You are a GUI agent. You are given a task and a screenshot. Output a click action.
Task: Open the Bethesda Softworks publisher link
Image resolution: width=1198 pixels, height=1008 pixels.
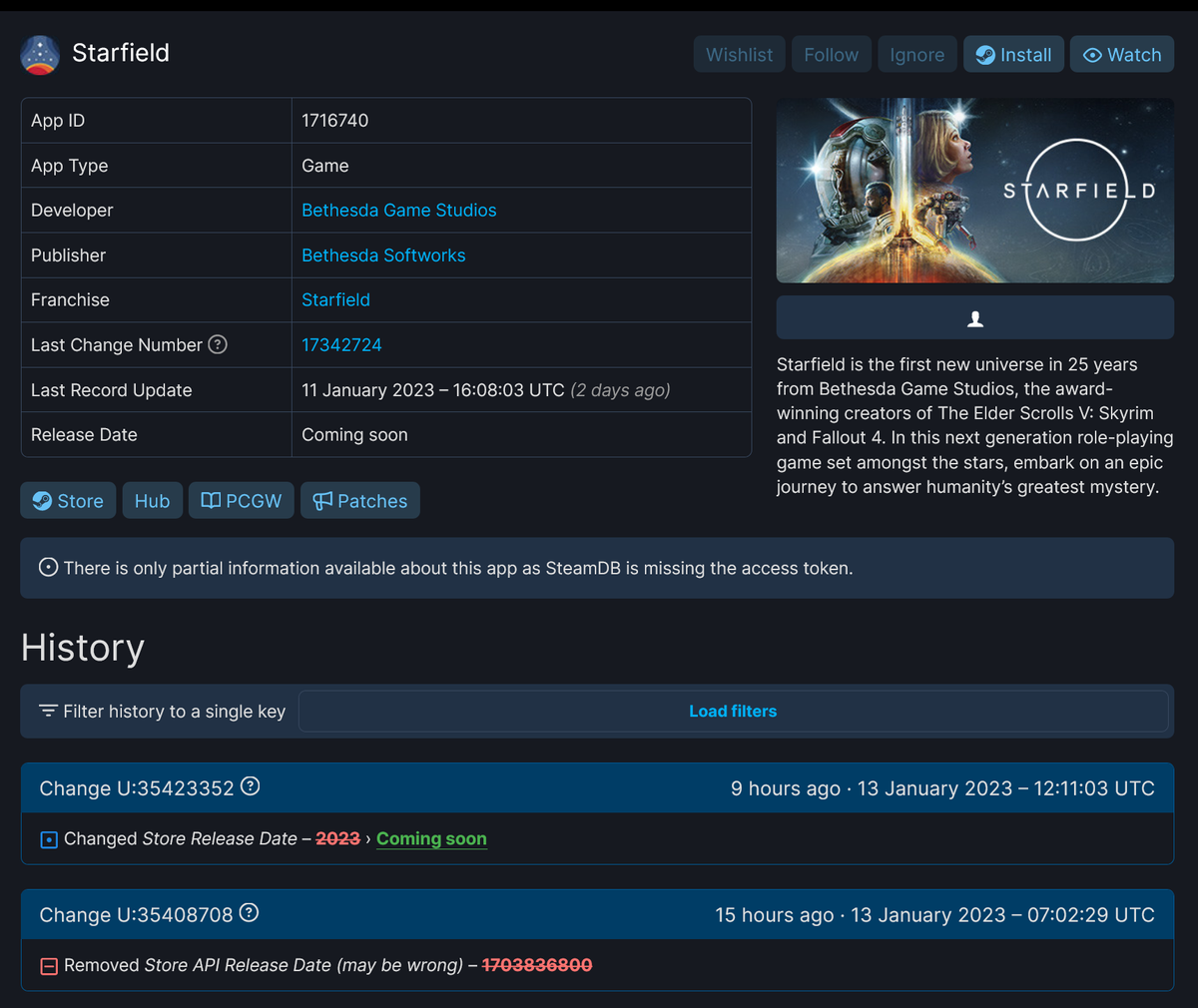coord(383,255)
